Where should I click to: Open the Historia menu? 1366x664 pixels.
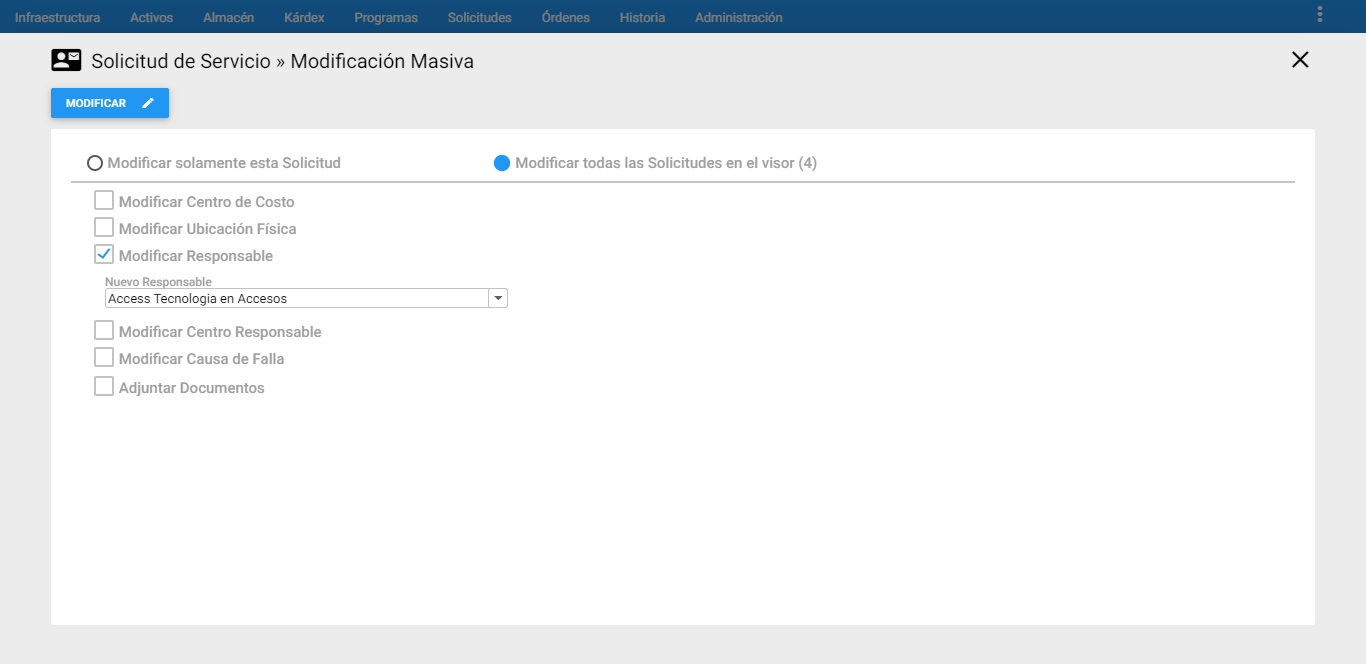point(642,17)
